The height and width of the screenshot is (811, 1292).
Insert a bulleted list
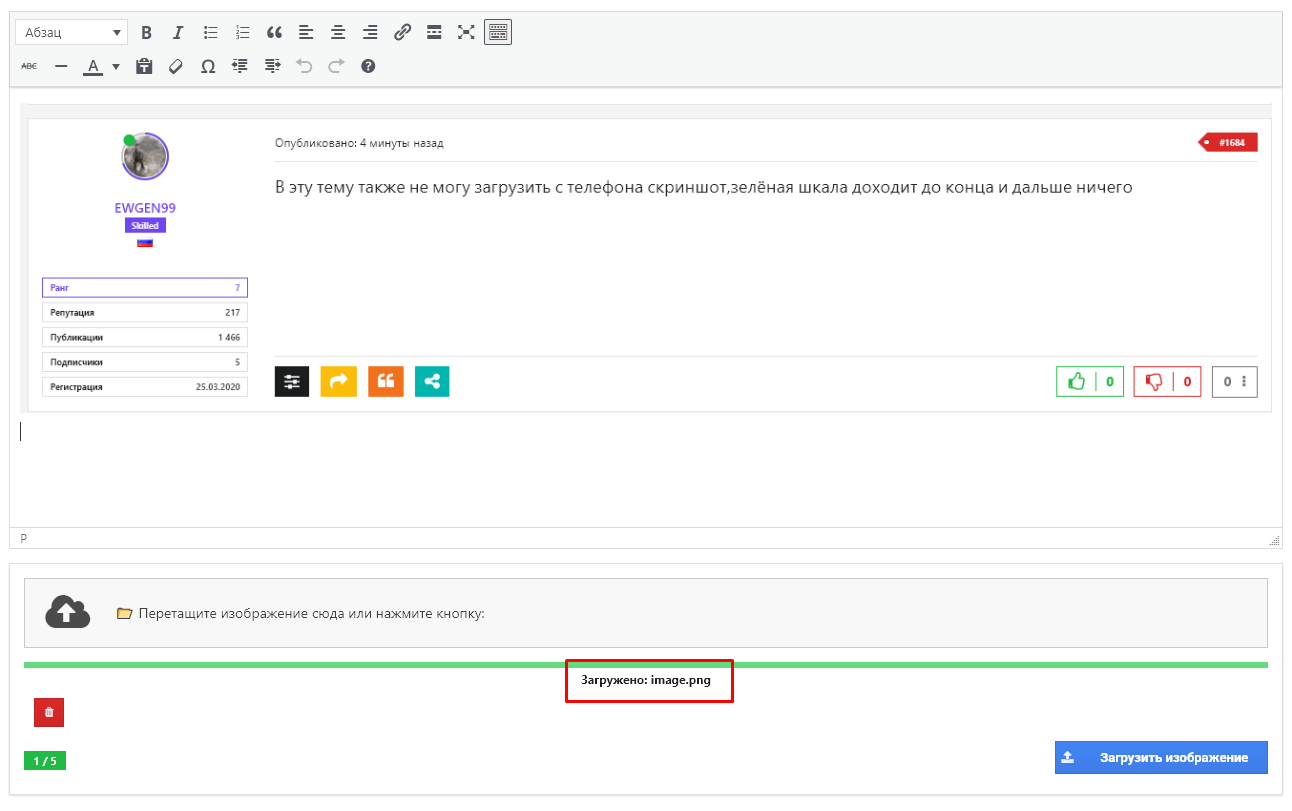pyautogui.click(x=210, y=32)
